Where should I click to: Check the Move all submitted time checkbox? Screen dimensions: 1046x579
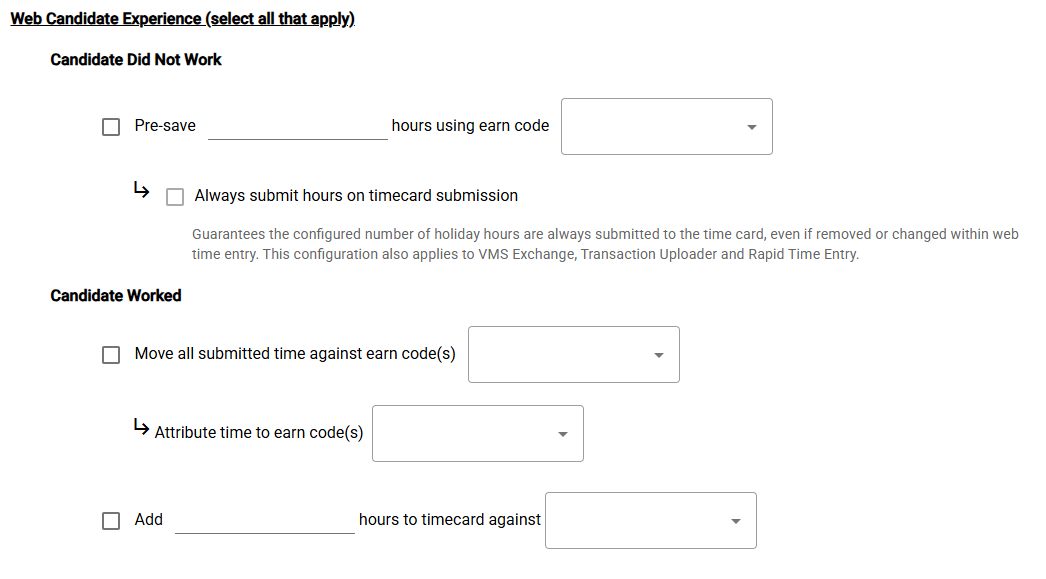(111, 355)
